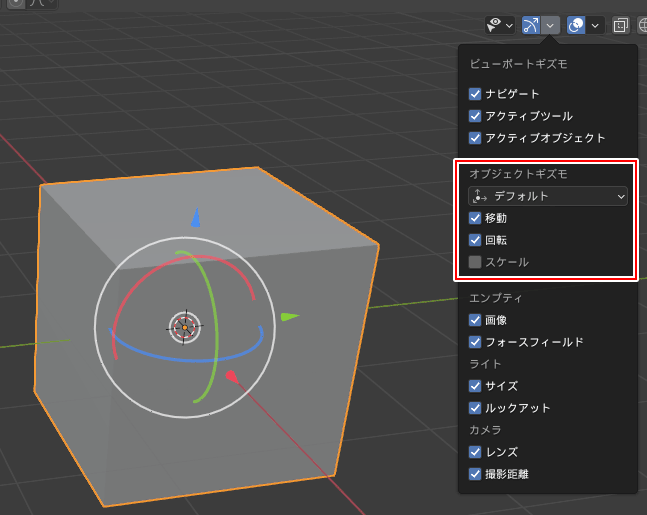Uncheck the ルックアット light checkbox
Image resolution: width=647 pixels, height=515 pixels.
point(476,408)
